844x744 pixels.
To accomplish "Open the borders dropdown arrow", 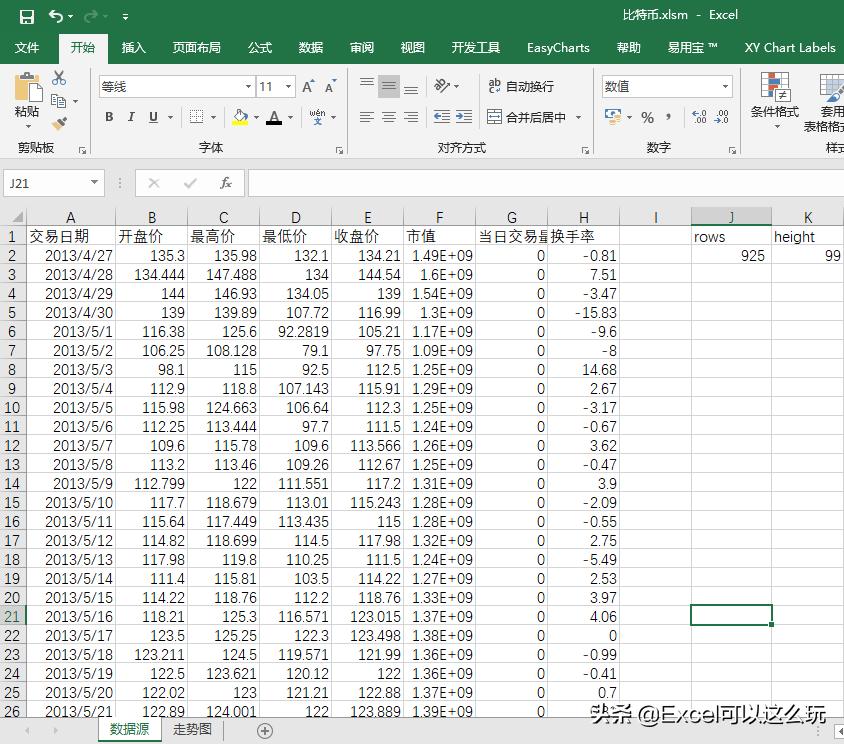I will [x=214, y=117].
